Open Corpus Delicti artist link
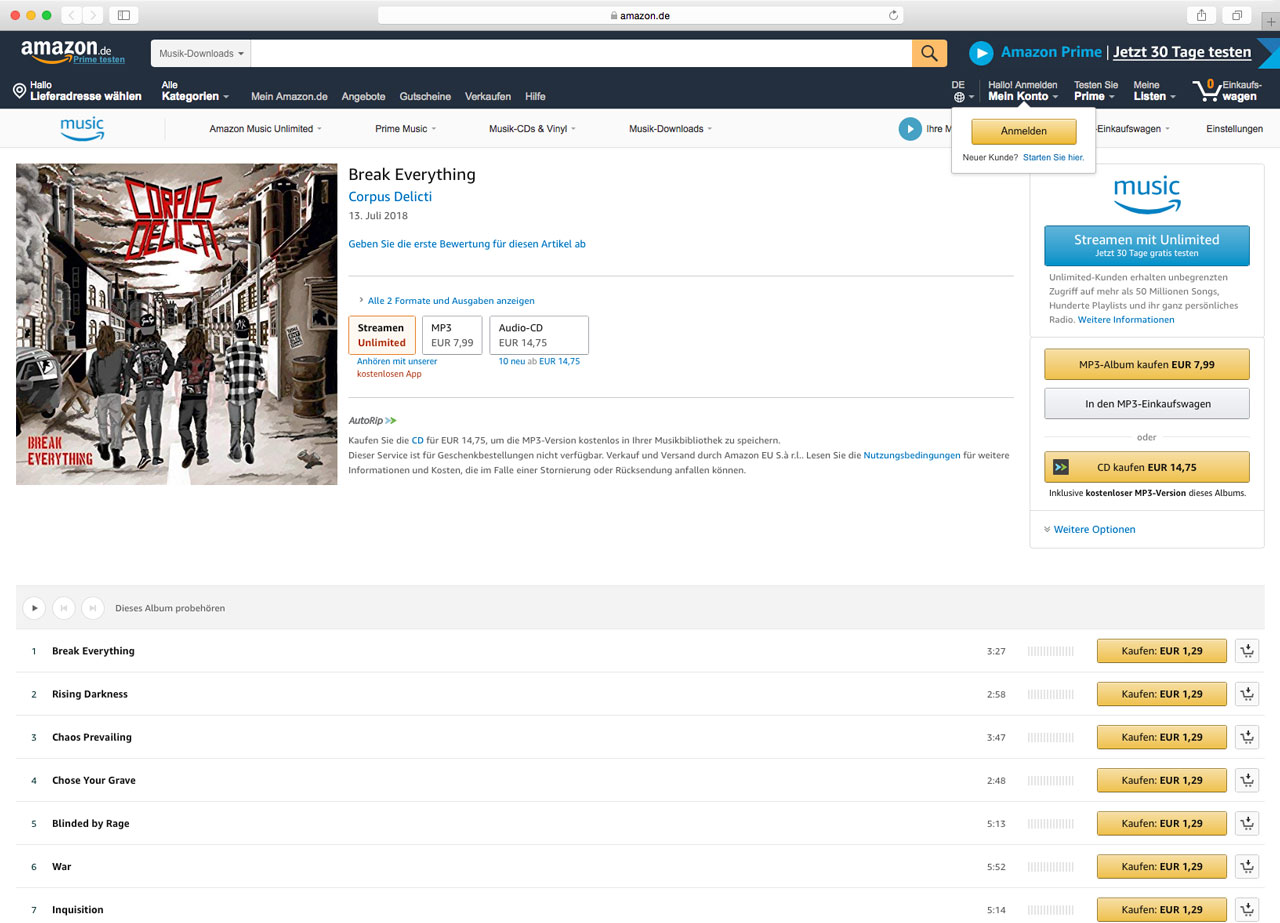This screenshot has width=1280, height=923. pyautogui.click(x=390, y=196)
